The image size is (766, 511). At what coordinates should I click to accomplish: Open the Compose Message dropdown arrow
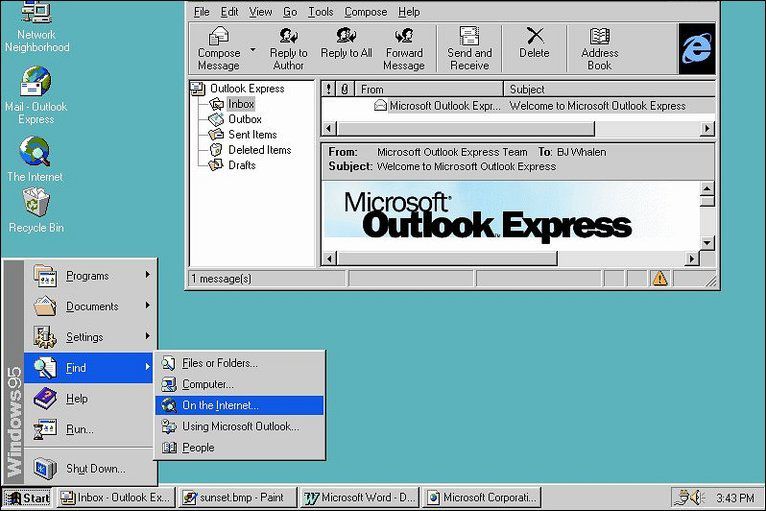(253, 49)
